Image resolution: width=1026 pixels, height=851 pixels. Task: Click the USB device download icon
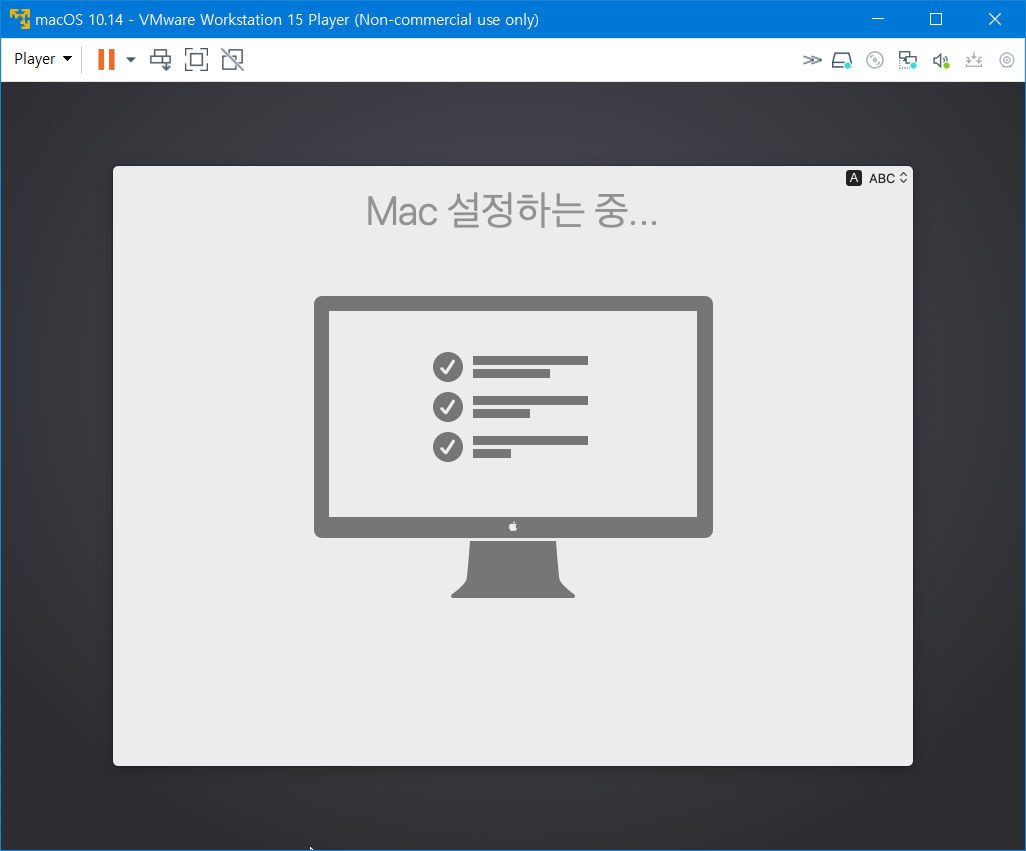coord(974,60)
